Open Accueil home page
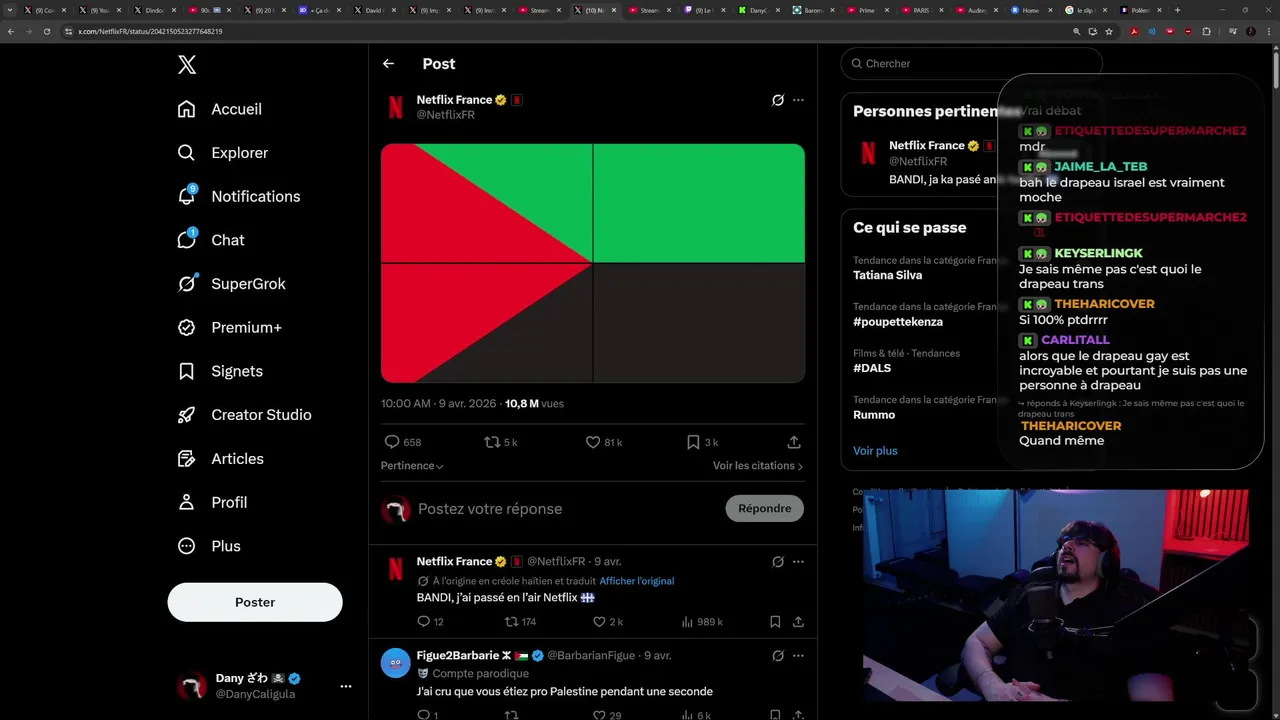The width and height of the screenshot is (1280, 720). pyautogui.click(x=220, y=109)
